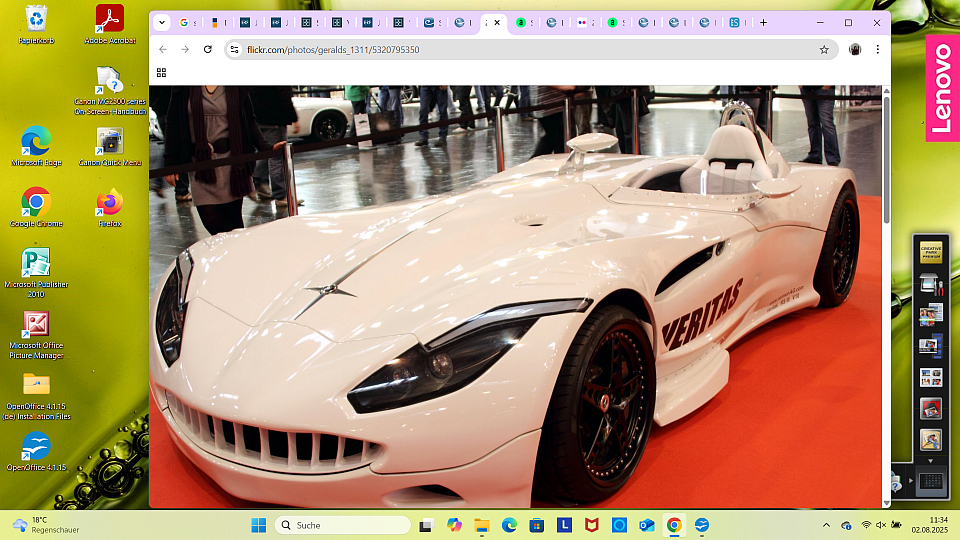Open Microsoft Publisher 2010 shortcut

[x=36, y=272]
